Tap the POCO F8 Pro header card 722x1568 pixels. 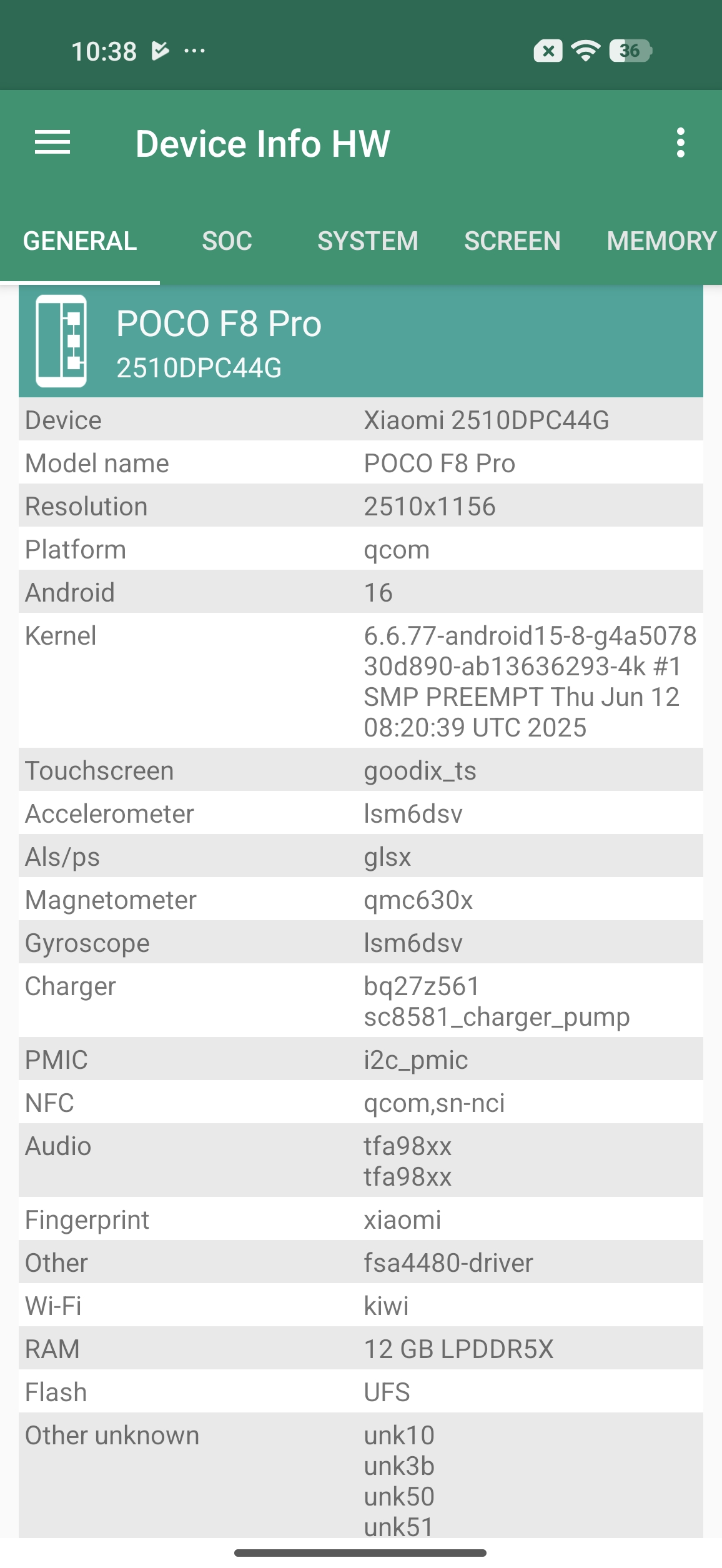[361, 341]
